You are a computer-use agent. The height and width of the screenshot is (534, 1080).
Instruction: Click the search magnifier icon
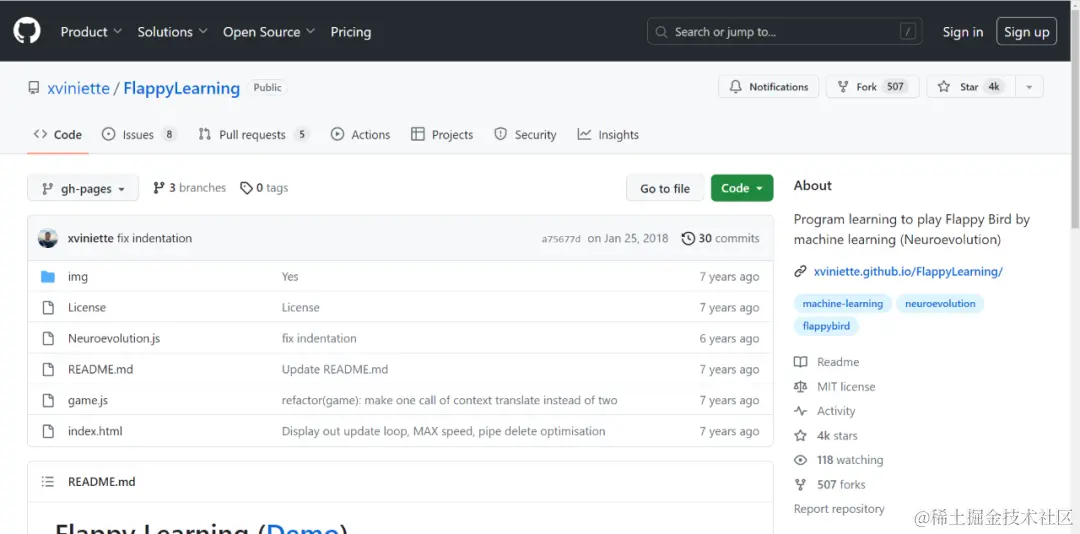coord(661,32)
